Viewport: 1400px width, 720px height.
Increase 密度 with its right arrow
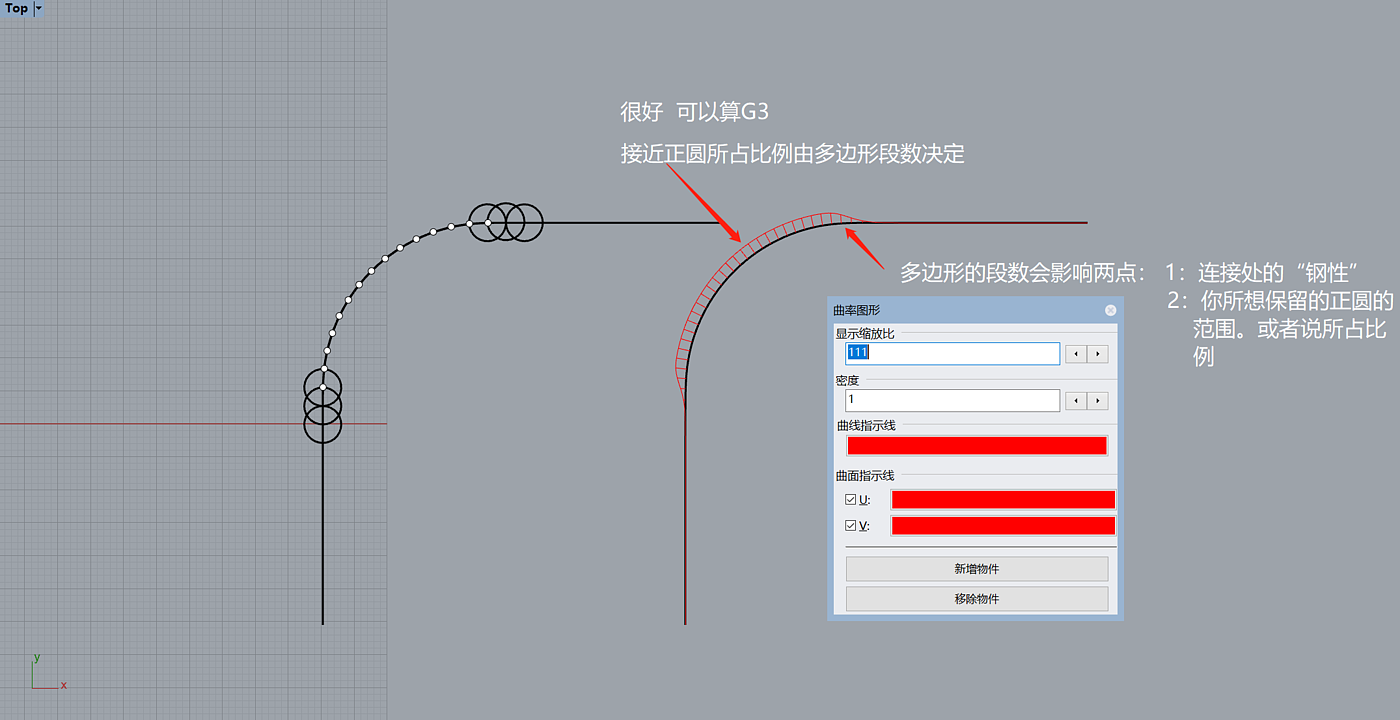tap(1098, 400)
